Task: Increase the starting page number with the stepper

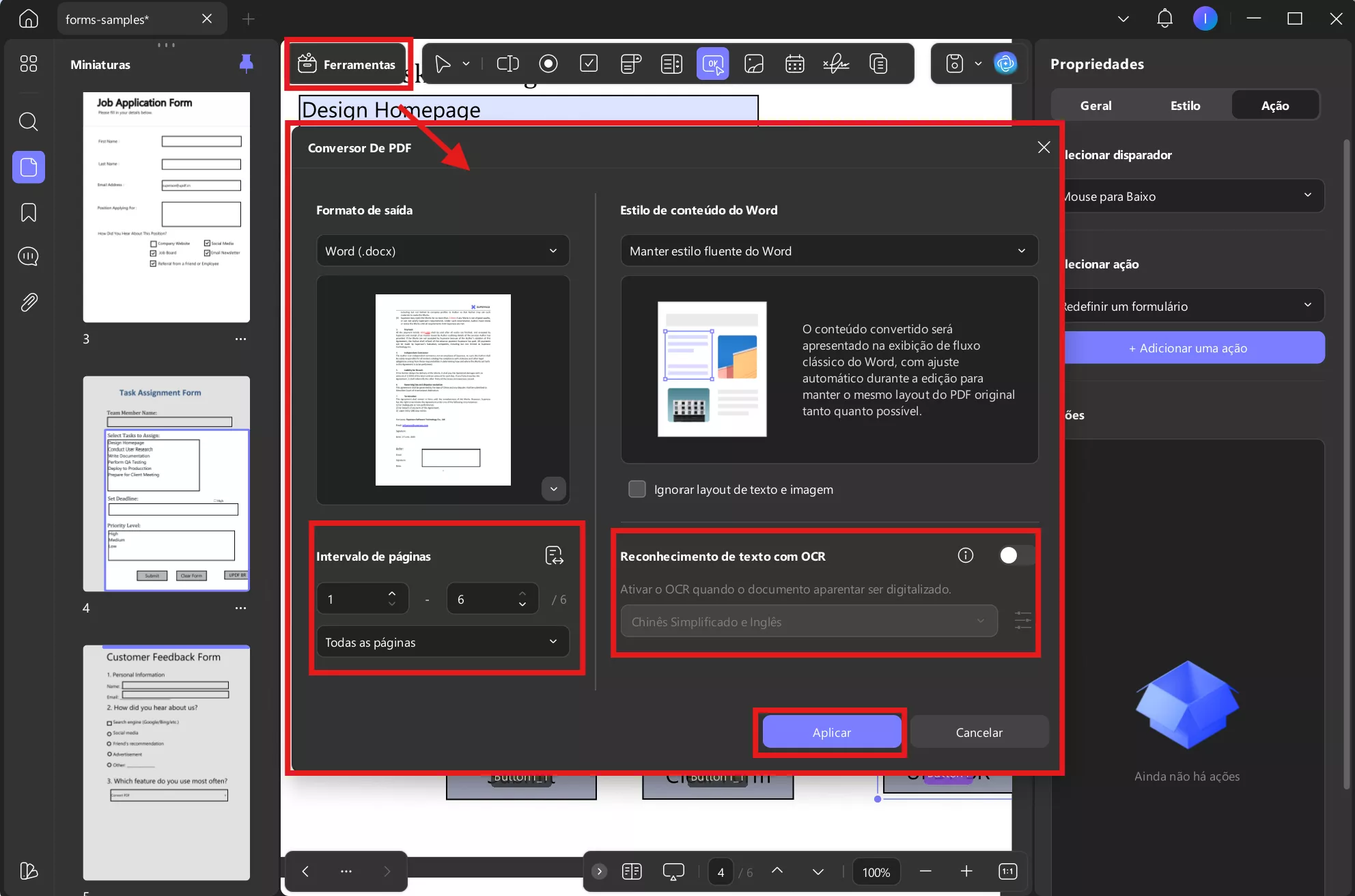Action: pyautogui.click(x=392, y=593)
